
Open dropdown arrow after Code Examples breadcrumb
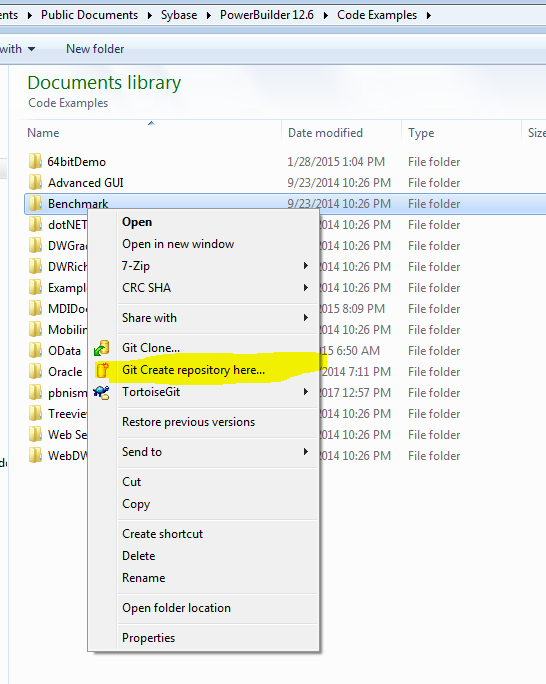pyautogui.click(x=429, y=15)
